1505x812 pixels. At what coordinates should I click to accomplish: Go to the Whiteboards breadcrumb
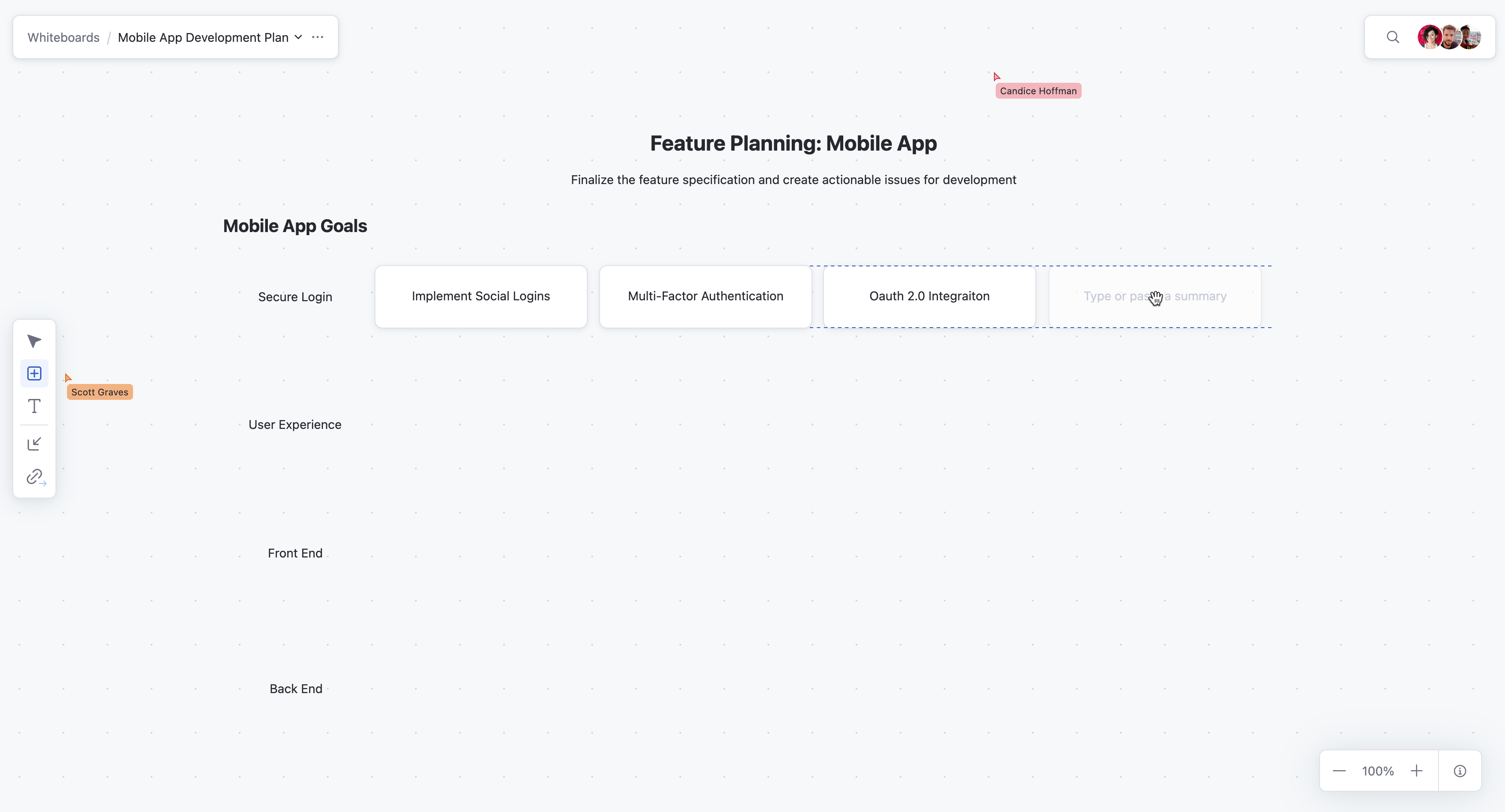[64, 37]
